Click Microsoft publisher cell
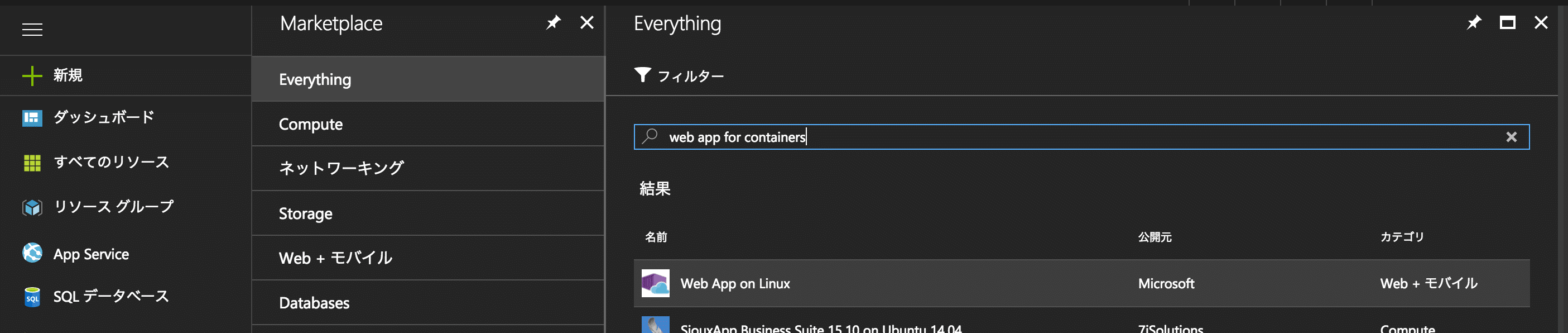The height and width of the screenshot is (333, 1568). click(1166, 284)
